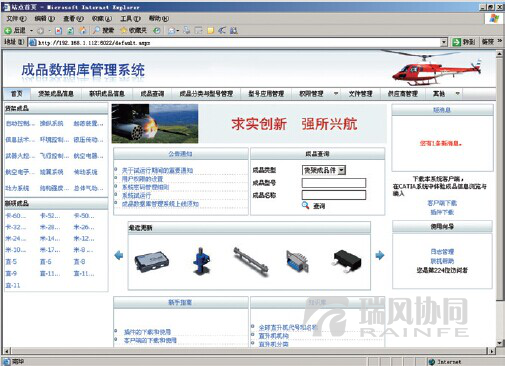The image size is (505, 366).
Task: Open Search with the magnifier toolbar icon
Action: [96, 30]
